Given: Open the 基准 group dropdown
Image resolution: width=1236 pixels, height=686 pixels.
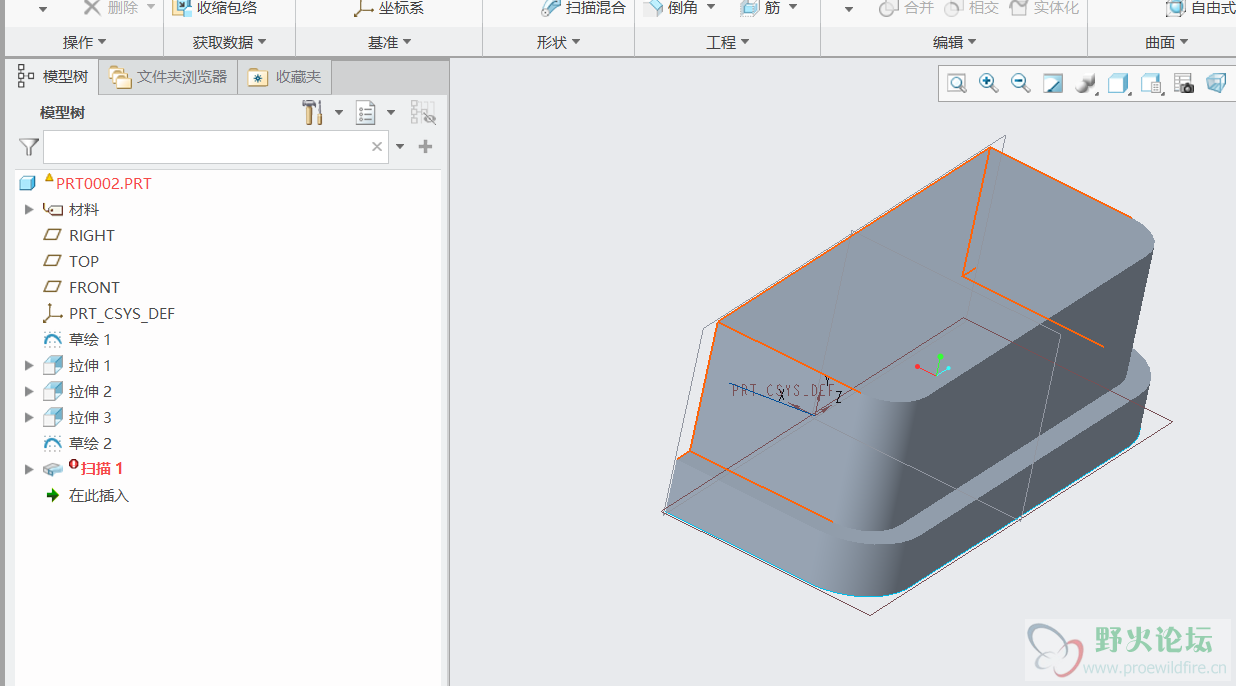Looking at the screenshot, I should (x=389, y=42).
